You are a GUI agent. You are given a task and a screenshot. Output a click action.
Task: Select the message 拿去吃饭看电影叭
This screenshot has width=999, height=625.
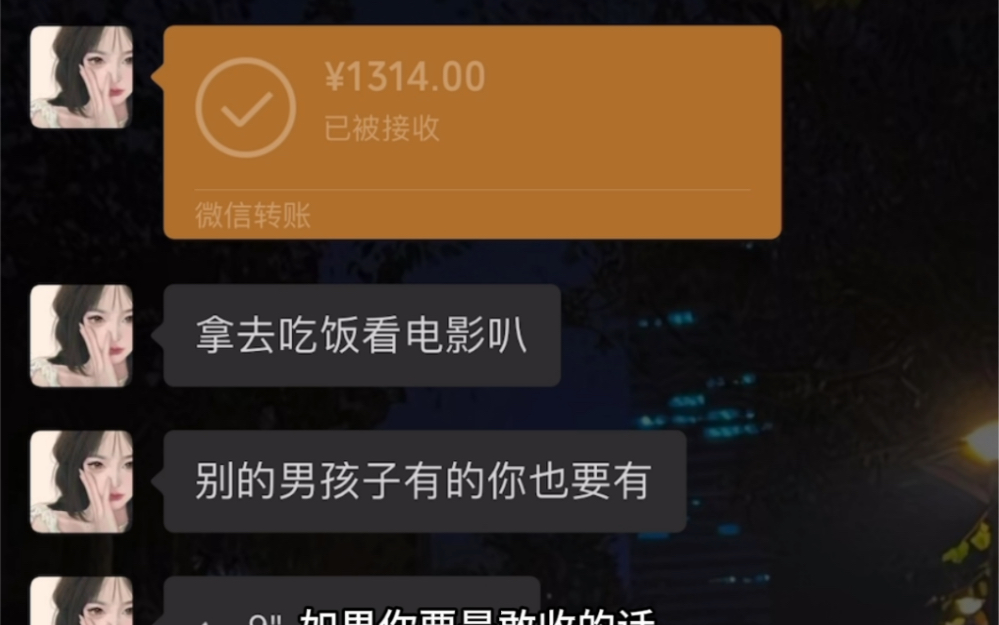[362, 335]
